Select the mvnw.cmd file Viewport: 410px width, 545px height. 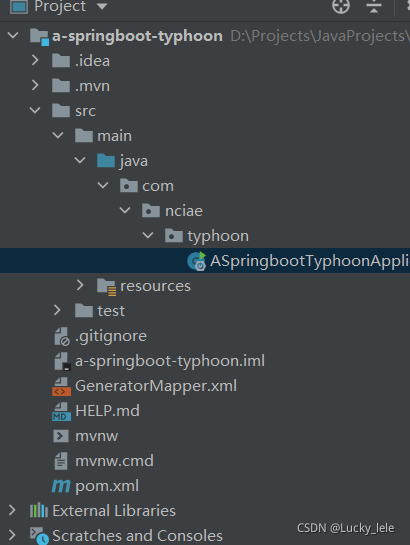[x=114, y=461]
